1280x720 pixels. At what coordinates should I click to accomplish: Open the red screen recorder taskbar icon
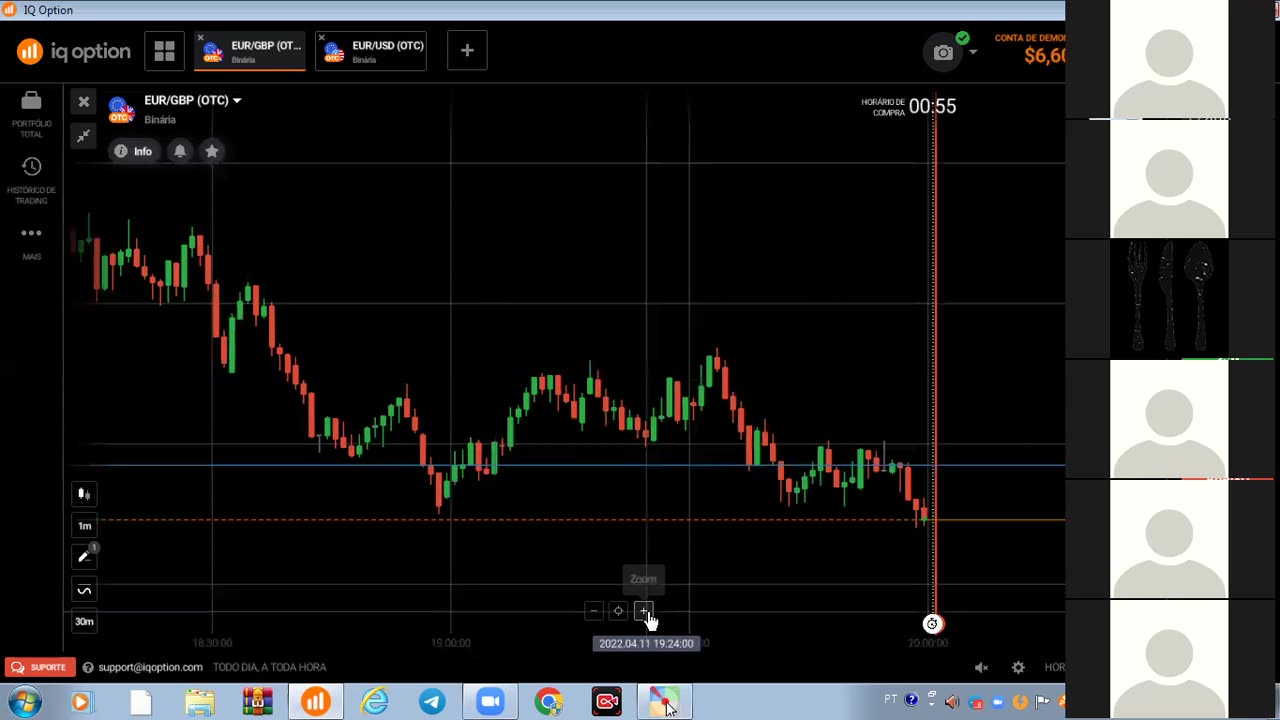tap(607, 703)
